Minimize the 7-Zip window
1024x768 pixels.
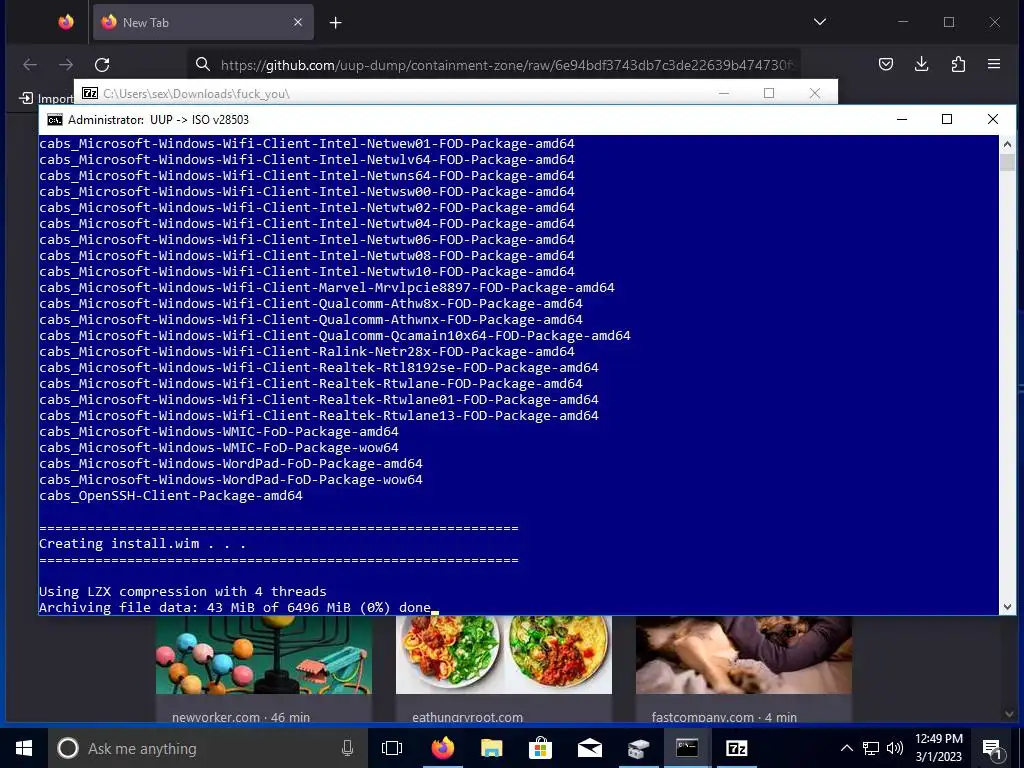point(724,93)
